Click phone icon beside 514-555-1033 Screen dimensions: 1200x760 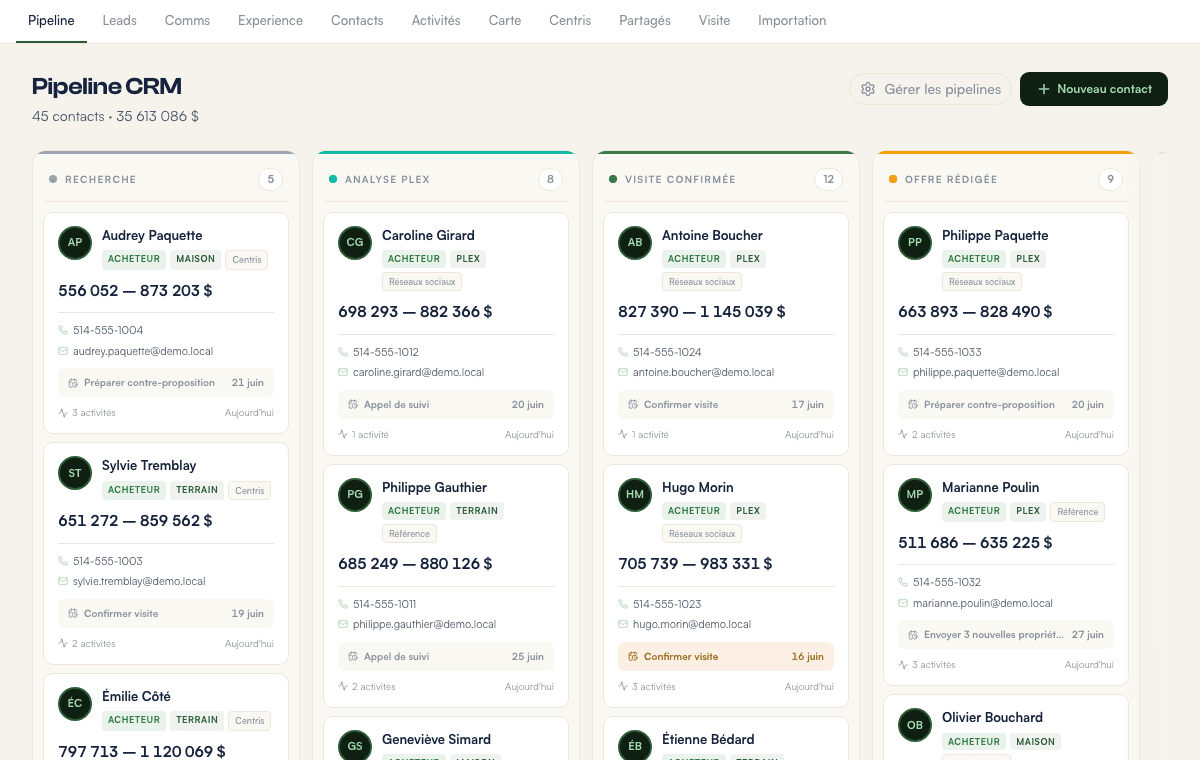[x=903, y=352]
